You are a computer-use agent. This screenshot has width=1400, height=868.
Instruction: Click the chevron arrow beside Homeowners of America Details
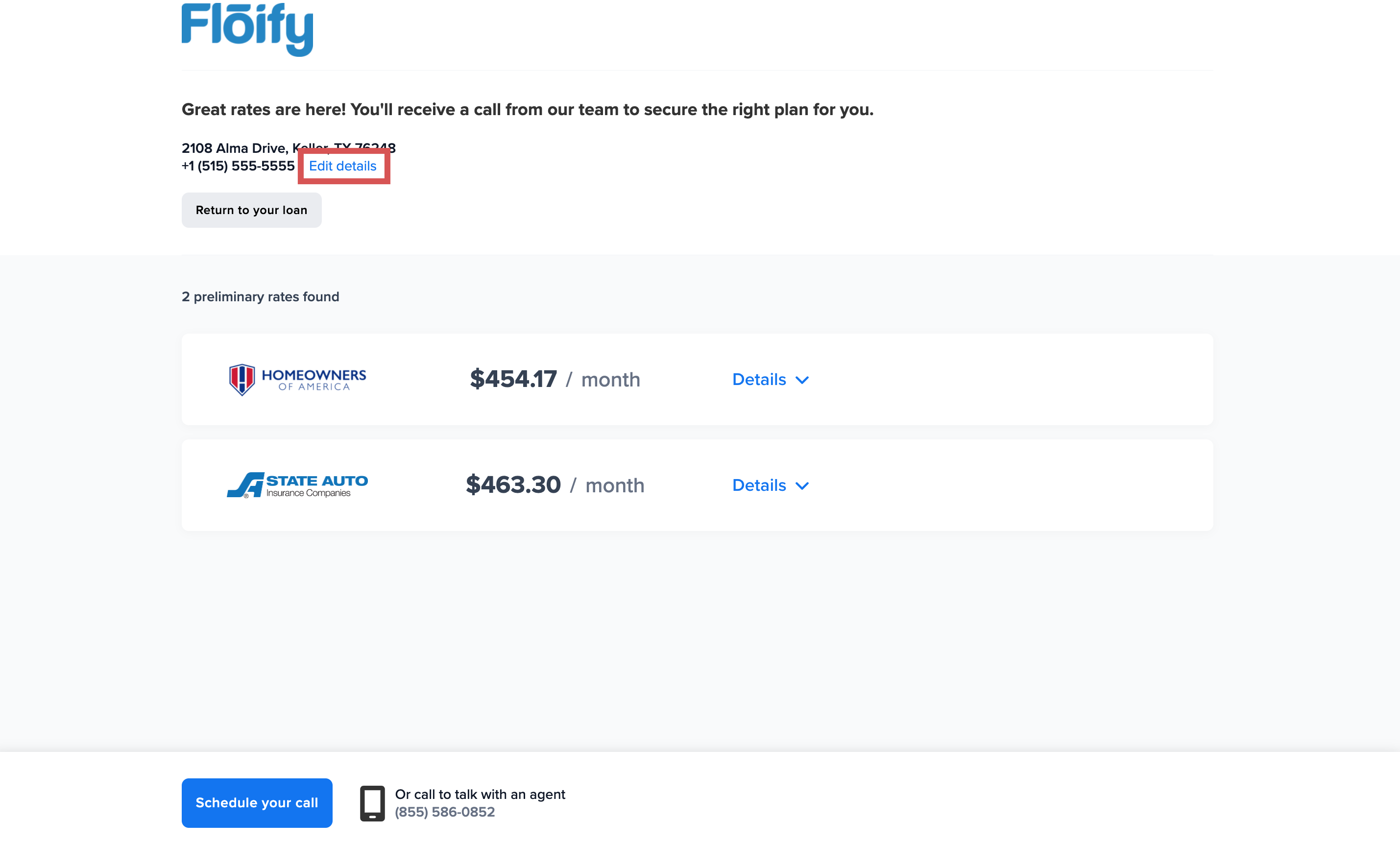(x=802, y=380)
